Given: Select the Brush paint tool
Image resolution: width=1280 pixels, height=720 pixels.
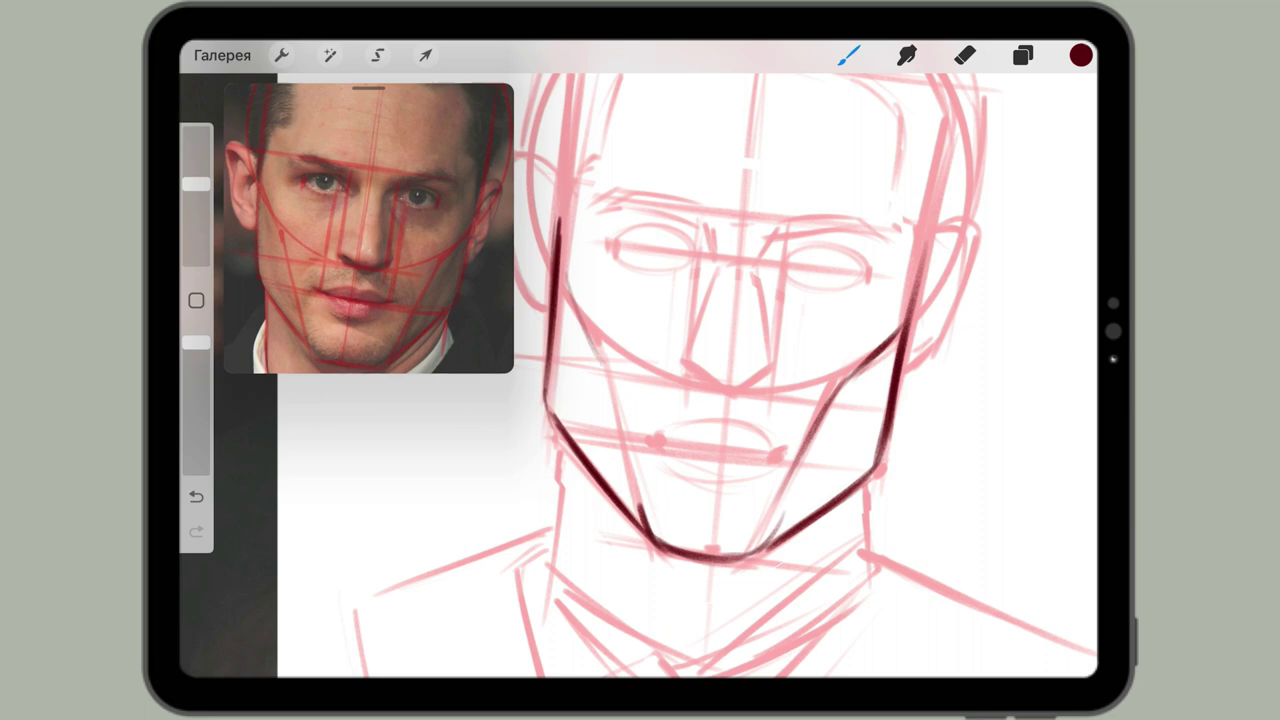Looking at the screenshot, I should click(x=848, y=56).
